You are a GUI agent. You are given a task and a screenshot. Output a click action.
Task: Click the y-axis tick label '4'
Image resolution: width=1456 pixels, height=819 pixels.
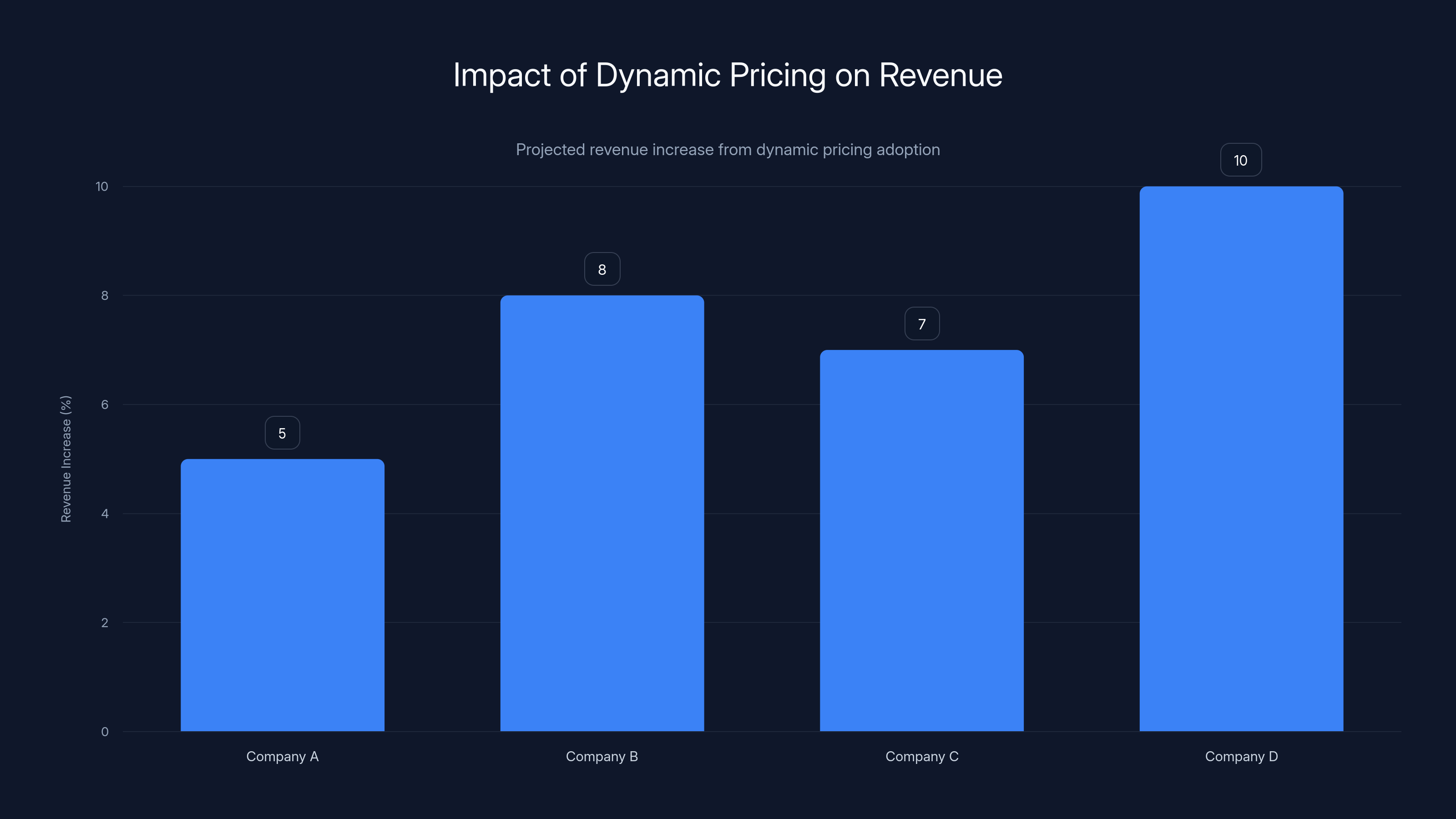105,514
